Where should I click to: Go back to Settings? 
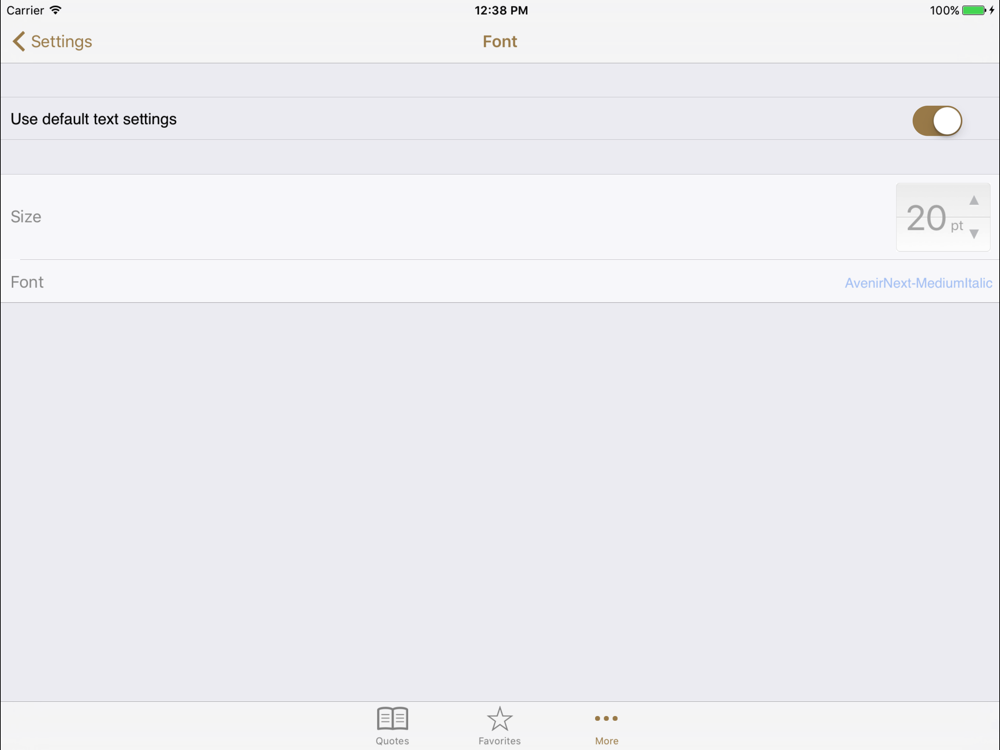tap(61, 41)
